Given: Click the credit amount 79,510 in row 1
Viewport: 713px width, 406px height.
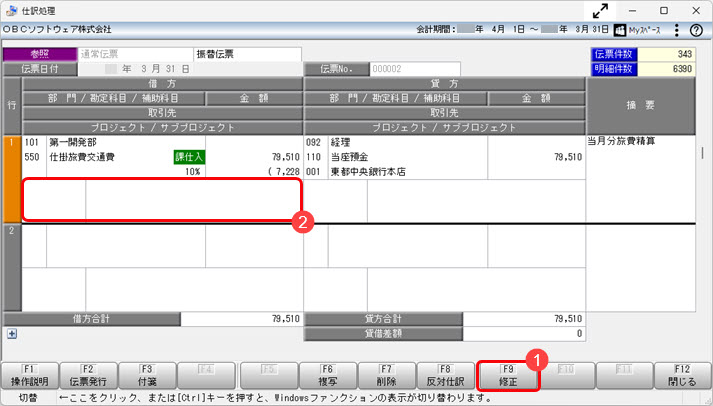Looking at the screenshot, I should 568,157.
